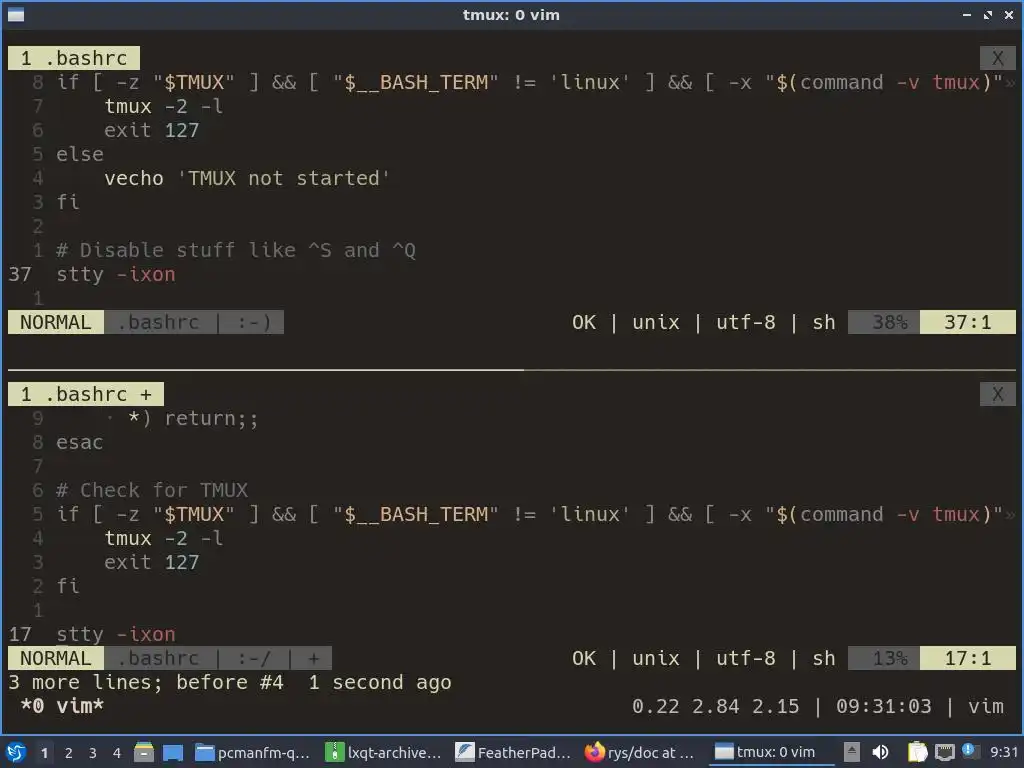
Task: Click NORMAL mode indicator in upper status line
Action: tap(56, 323)
